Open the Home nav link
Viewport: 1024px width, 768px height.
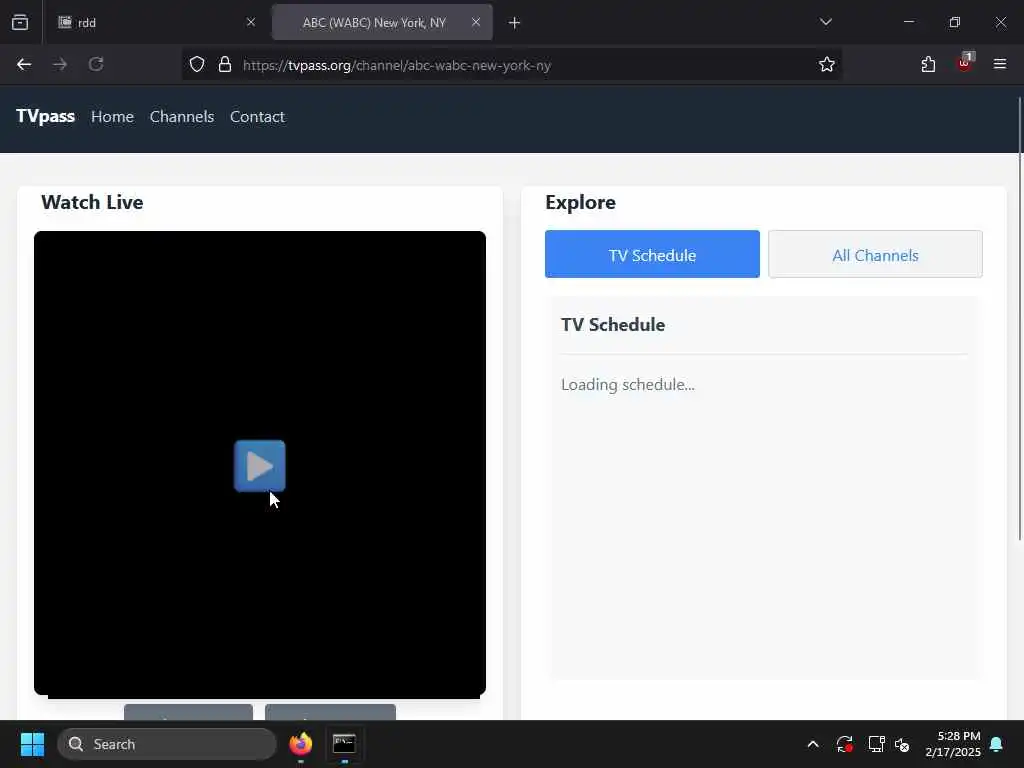(112, 116)
